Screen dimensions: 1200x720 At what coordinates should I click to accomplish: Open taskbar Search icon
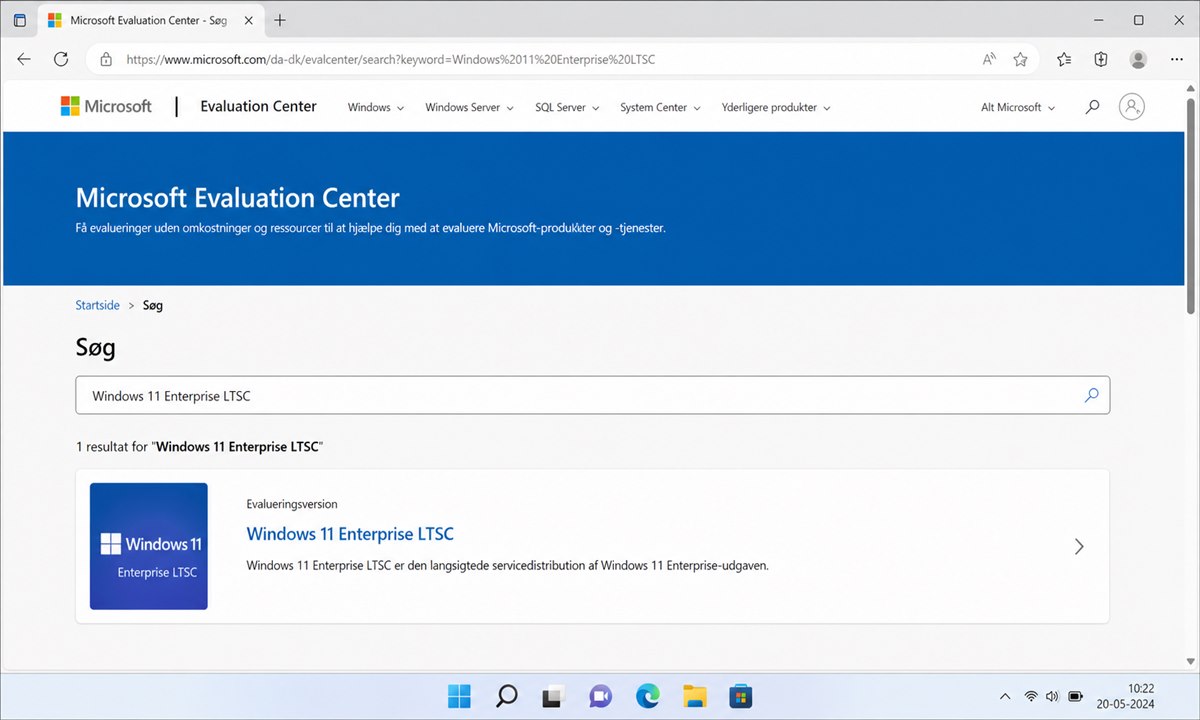pyautogui.click(x=506, y=696)
